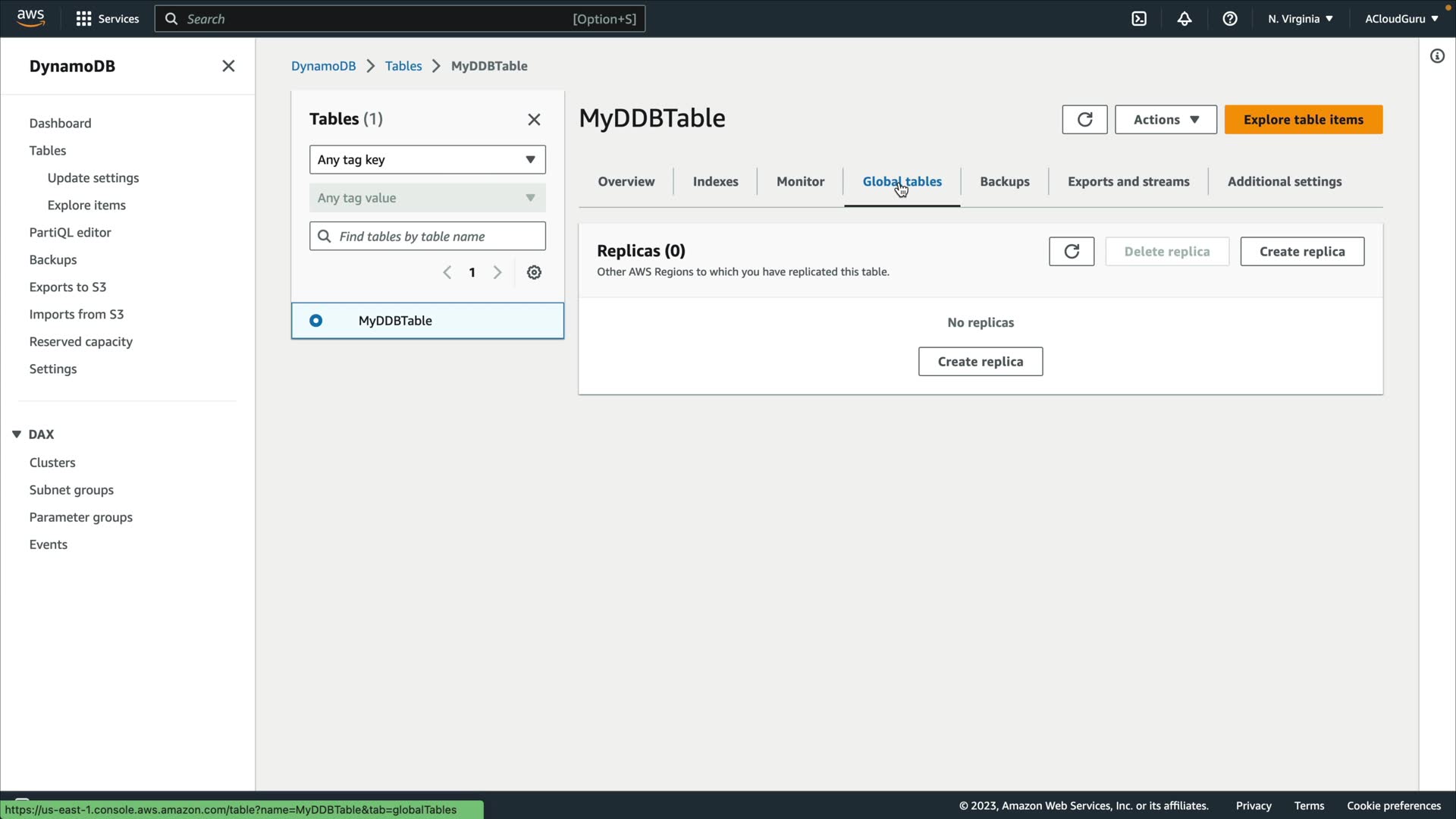
Task: Click the AWS logo home icon
Action: (31, 18)
